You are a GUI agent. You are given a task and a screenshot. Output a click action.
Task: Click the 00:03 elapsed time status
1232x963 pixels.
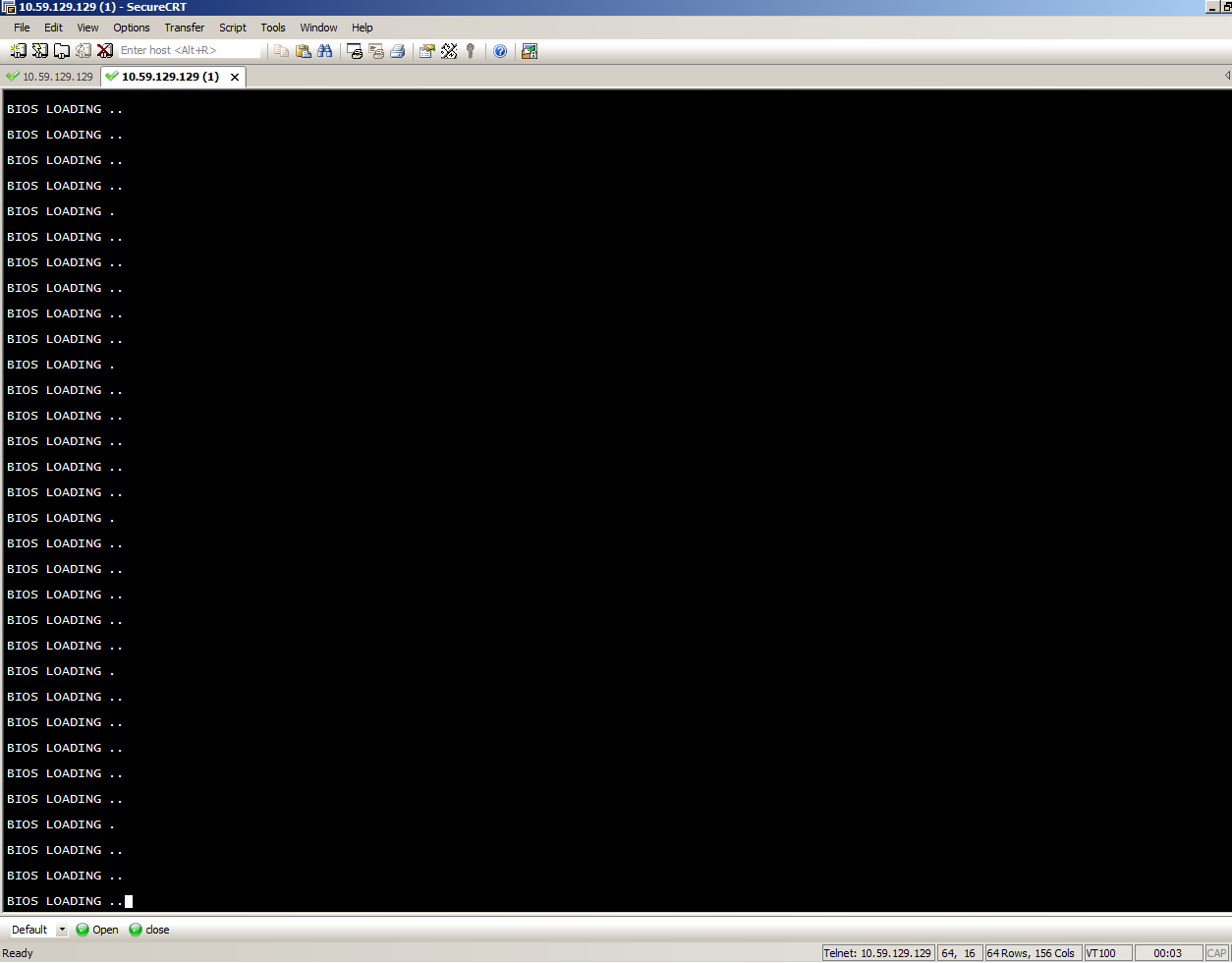point(1168,953)
